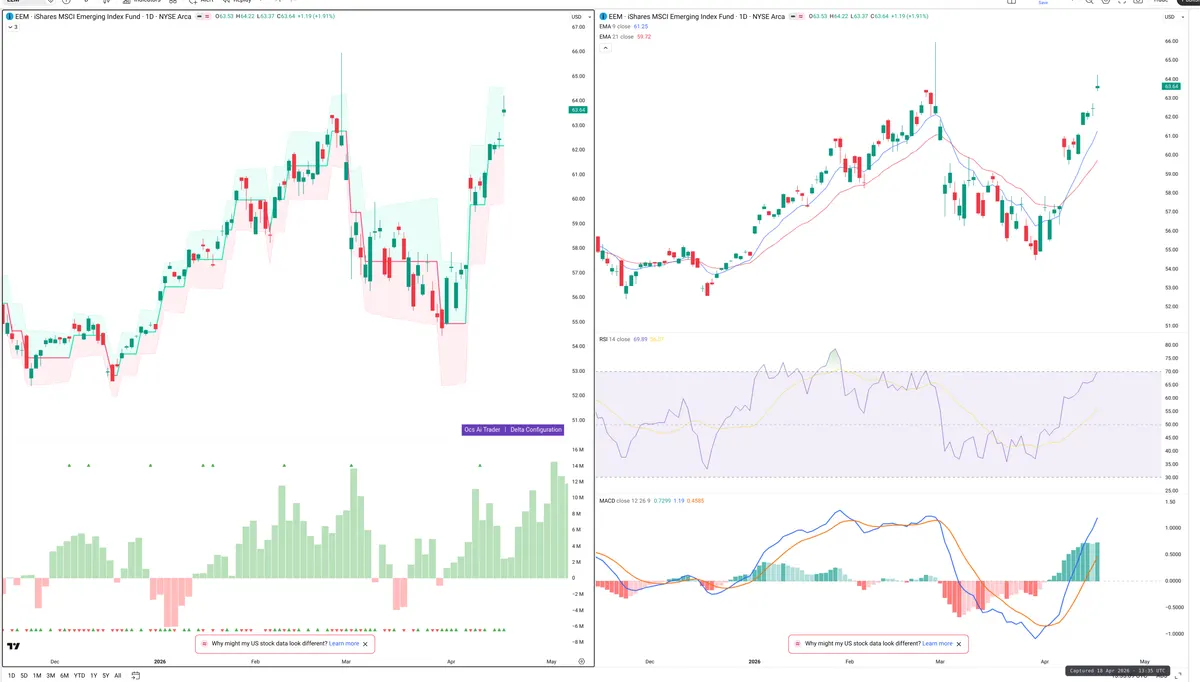Click the EEM symbol title on left chart
Screen dimensions: 1200x682
tap(102, 17)
